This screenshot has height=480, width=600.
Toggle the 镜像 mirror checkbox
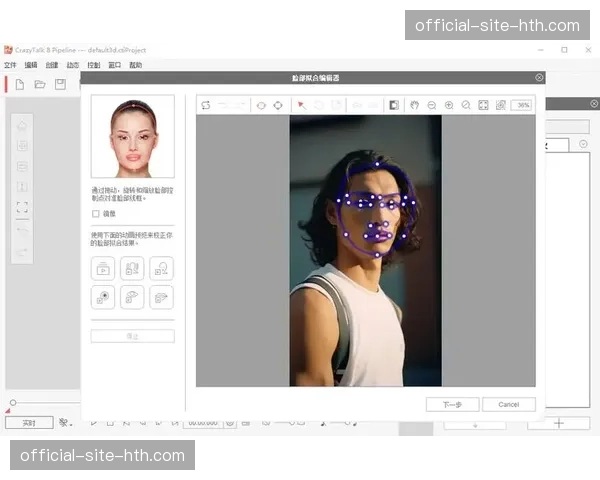[x=96, y=214]
